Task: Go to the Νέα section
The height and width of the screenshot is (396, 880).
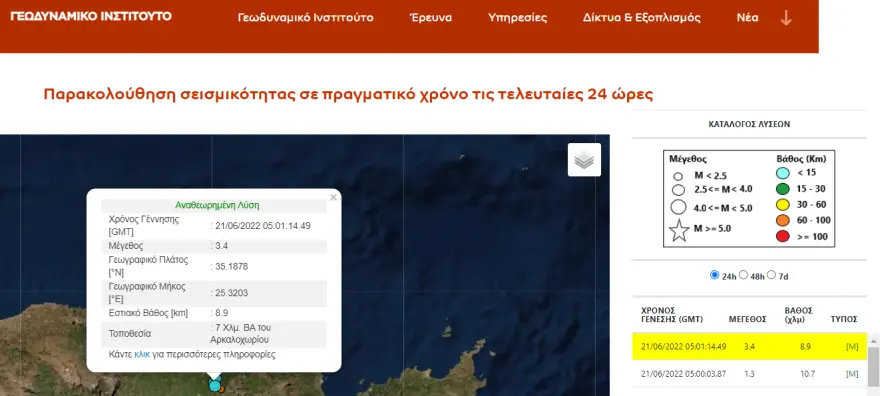Action: 748,17
